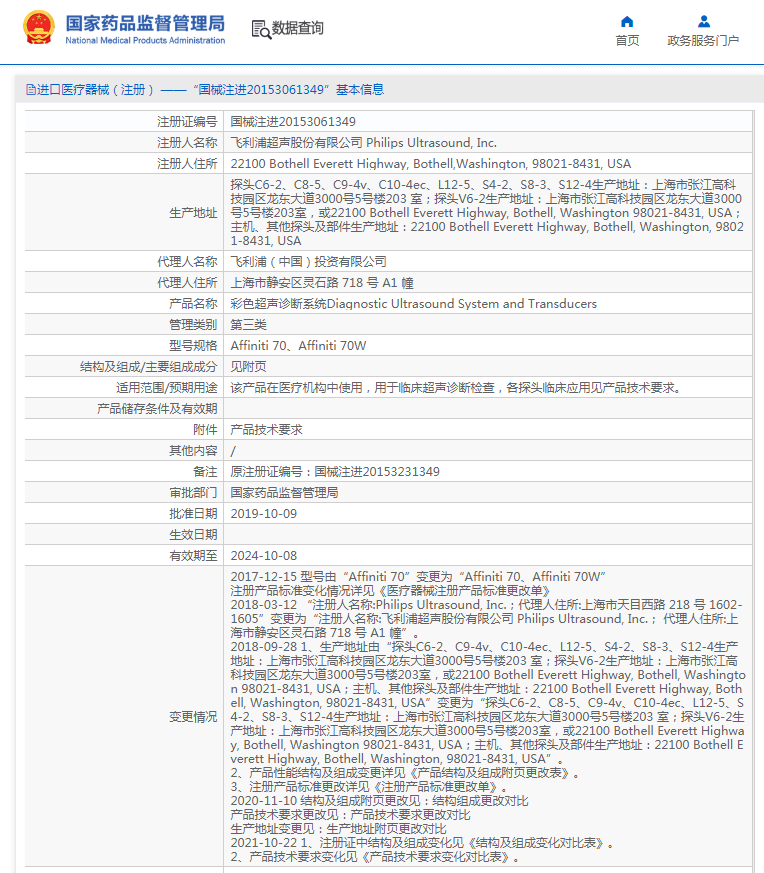
Task: Select the Affiniti 70、Affiniti 70W model cell
Action: point(299,345)
